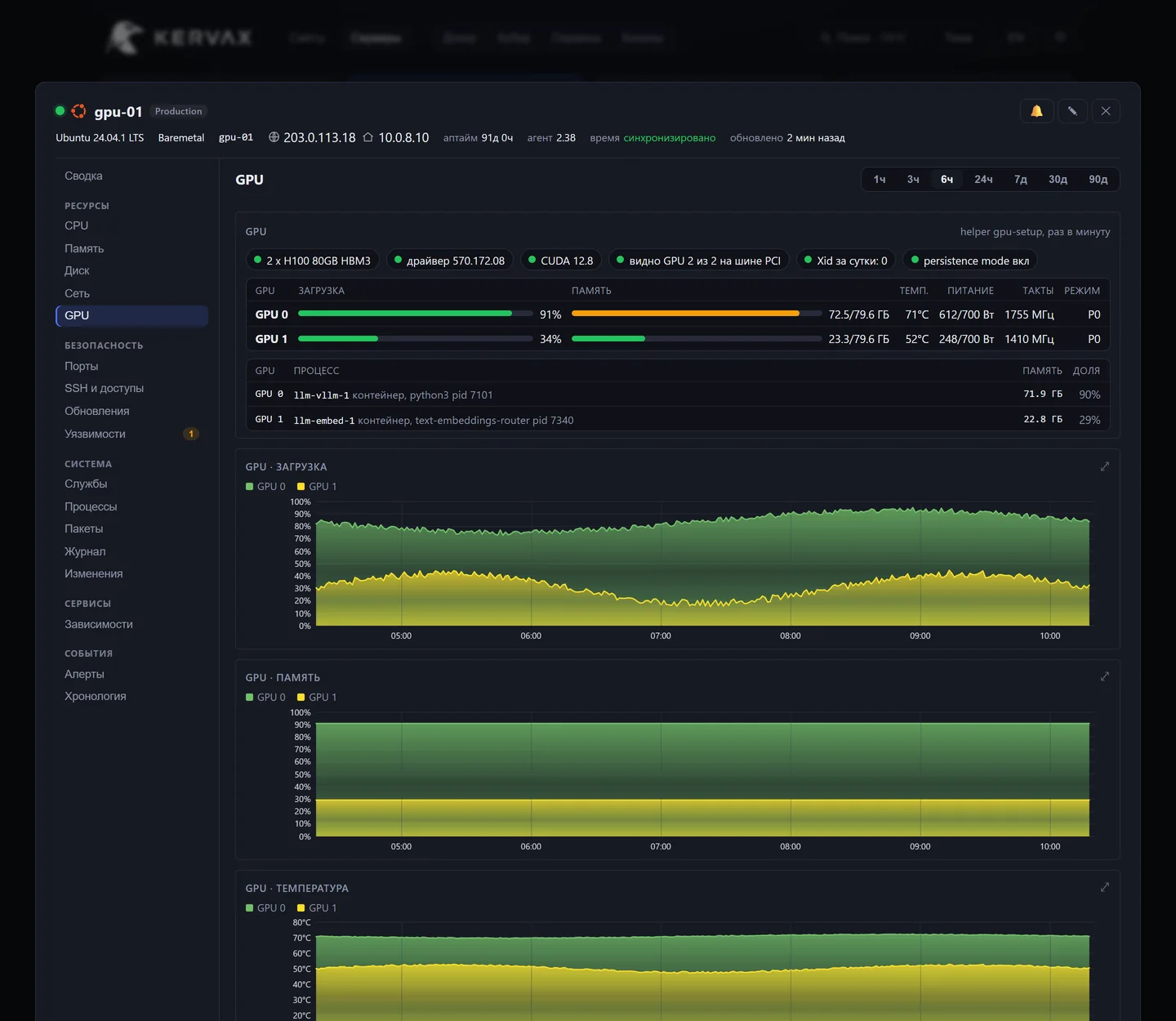This screenshot has width=1176, height=1021.
Task: Click the home icon beside 10.0.8.10
Action: tap(368, 137)
